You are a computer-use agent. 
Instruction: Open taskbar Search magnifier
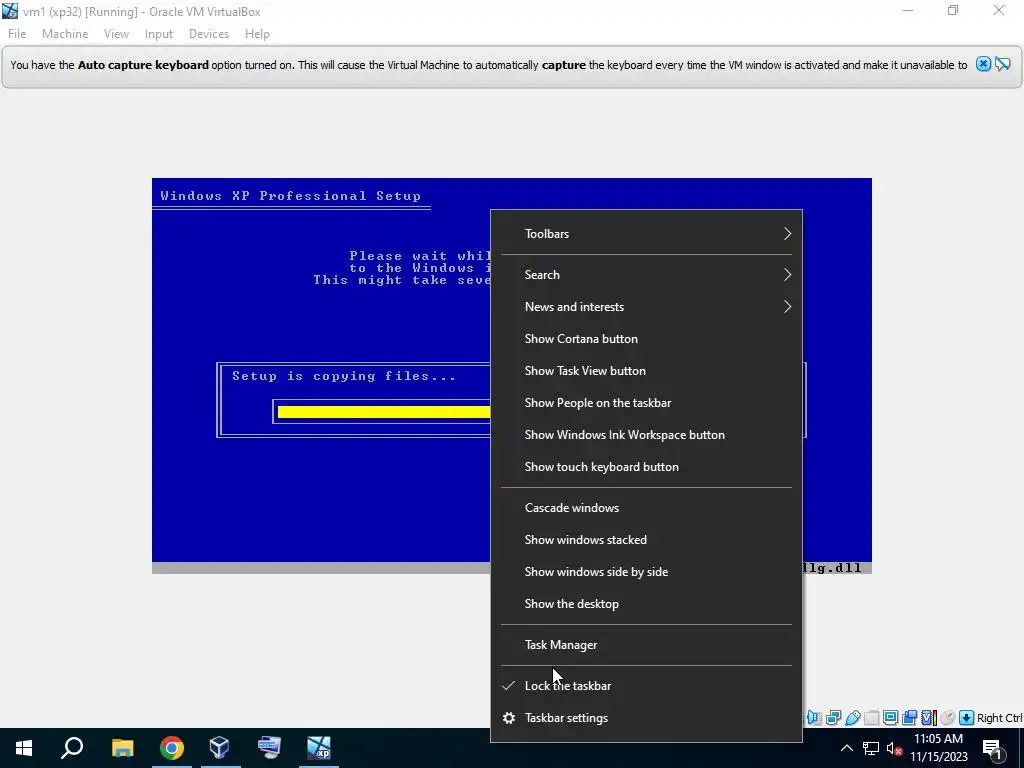[x=72, y=748]
